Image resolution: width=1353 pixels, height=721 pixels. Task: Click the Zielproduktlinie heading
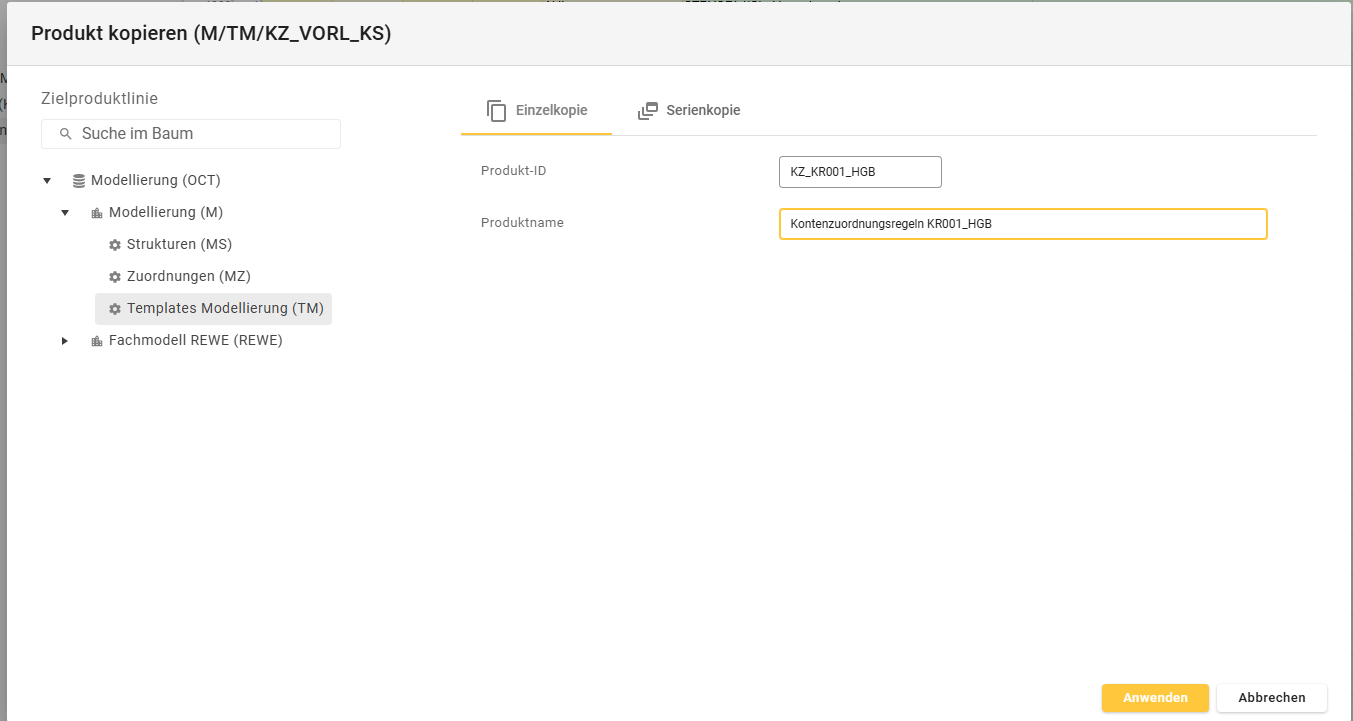(100, 98)
